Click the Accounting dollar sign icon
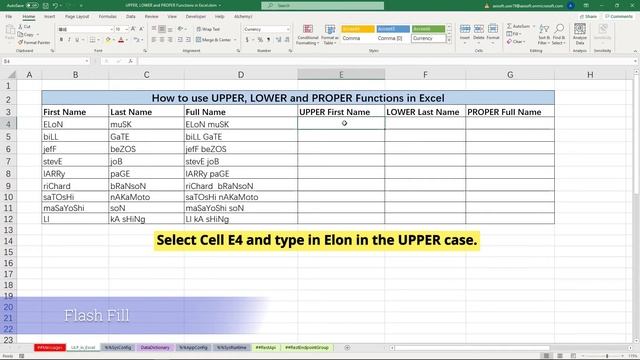Image resolution: width=640 pixels, height=360 pixels. point(247,40)
